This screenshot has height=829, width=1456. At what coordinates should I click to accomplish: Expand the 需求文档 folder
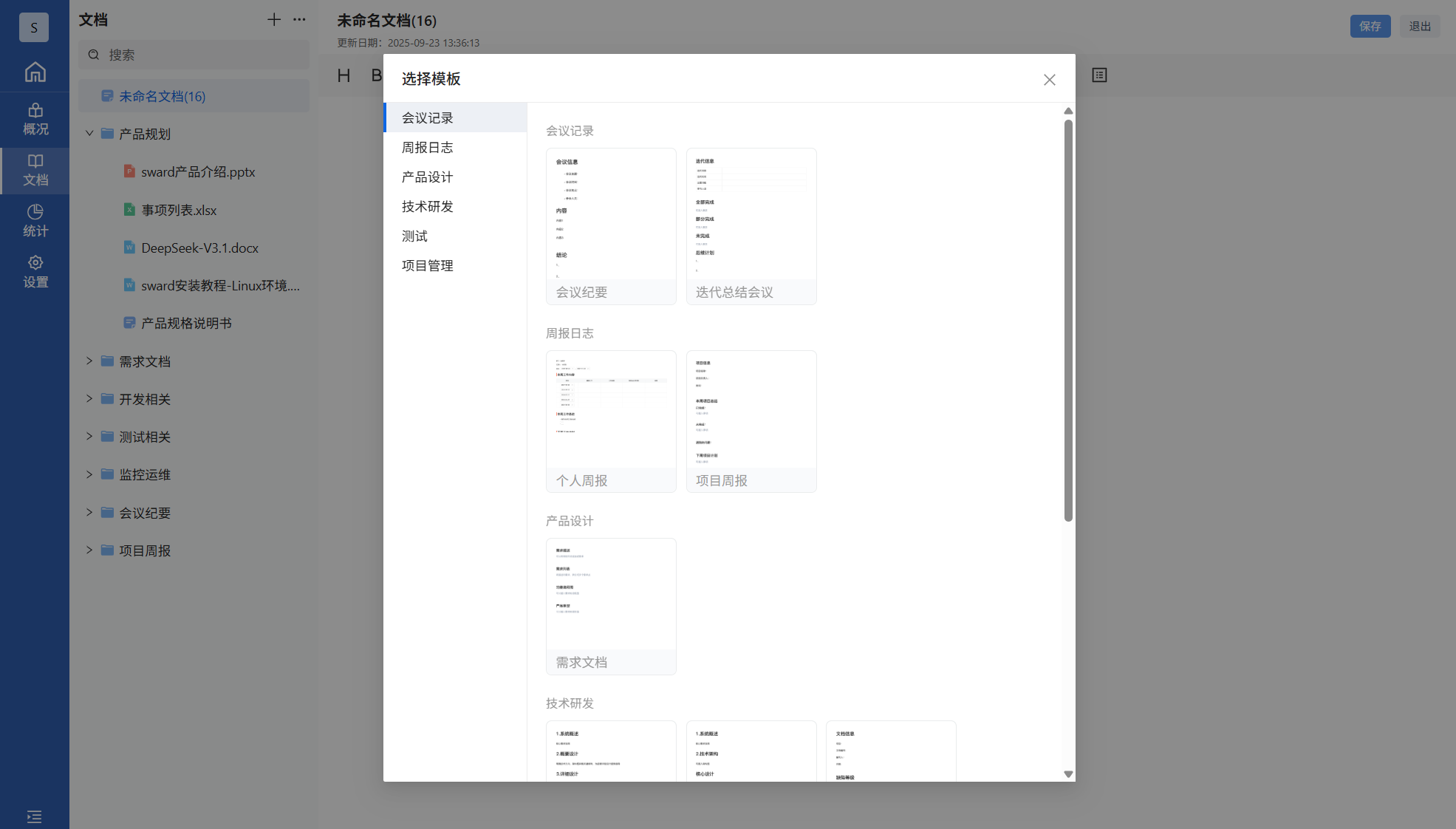(89, 361)
